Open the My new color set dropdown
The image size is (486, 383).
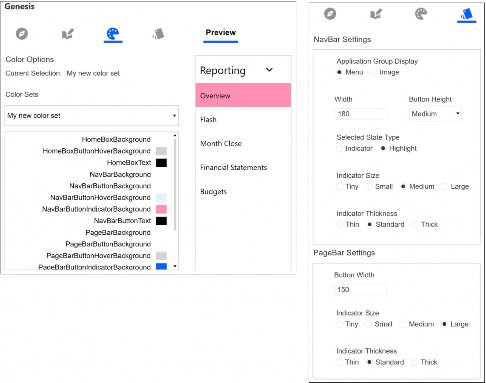pos(92,116)
